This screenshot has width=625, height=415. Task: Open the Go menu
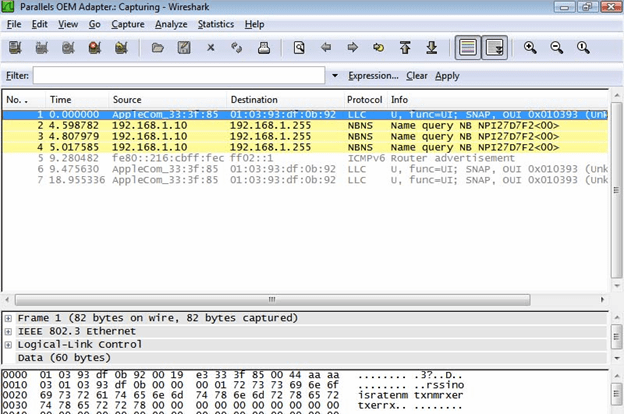click(94, 24)
